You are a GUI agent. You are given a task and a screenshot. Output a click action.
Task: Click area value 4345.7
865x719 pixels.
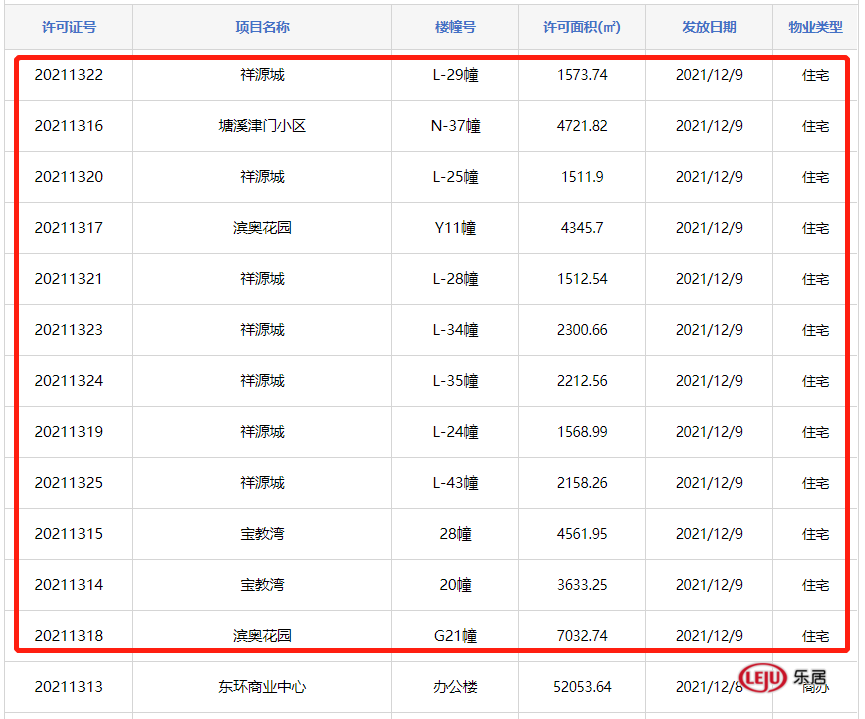582,228
